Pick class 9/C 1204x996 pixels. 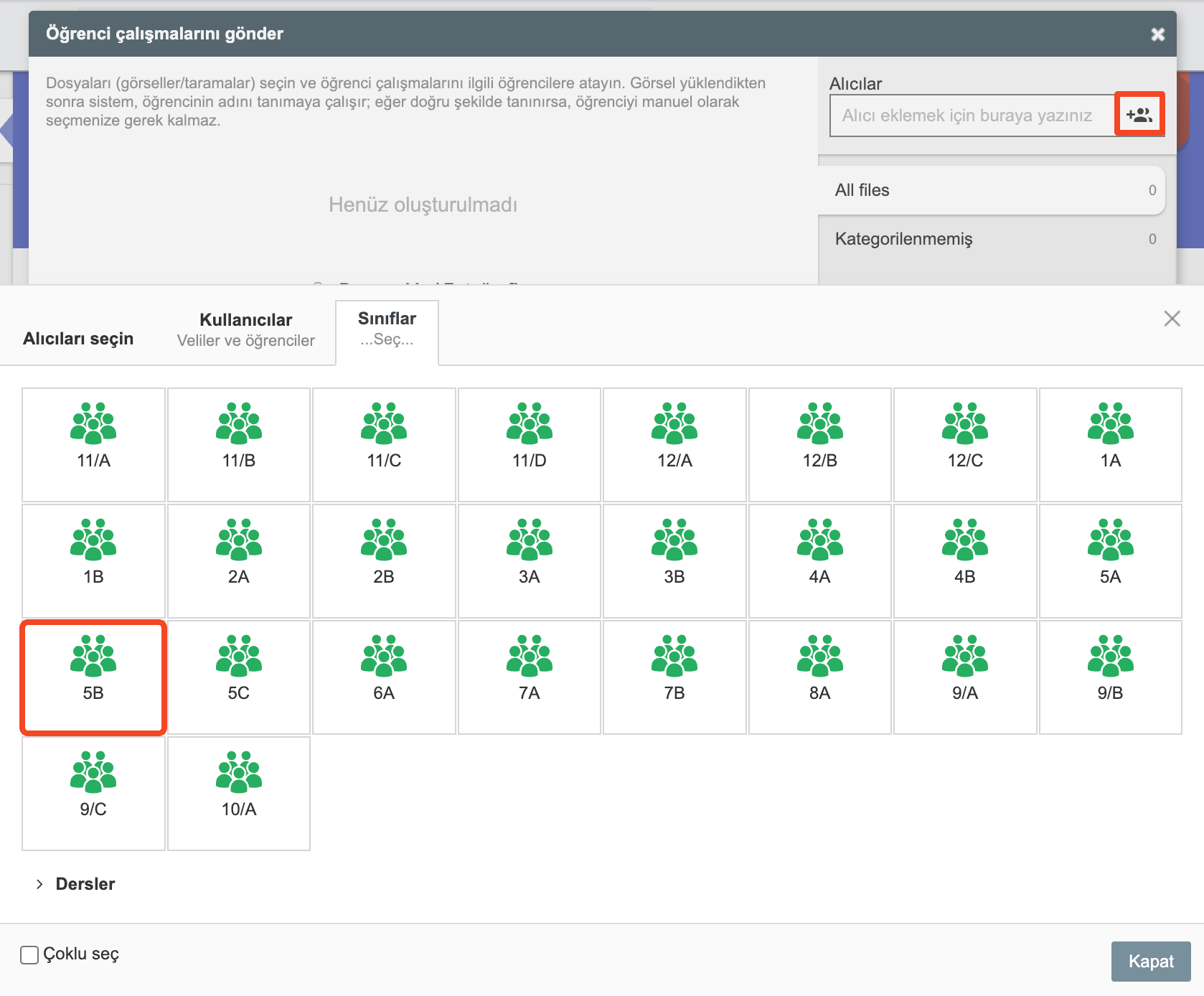click(x=93, y=794)
